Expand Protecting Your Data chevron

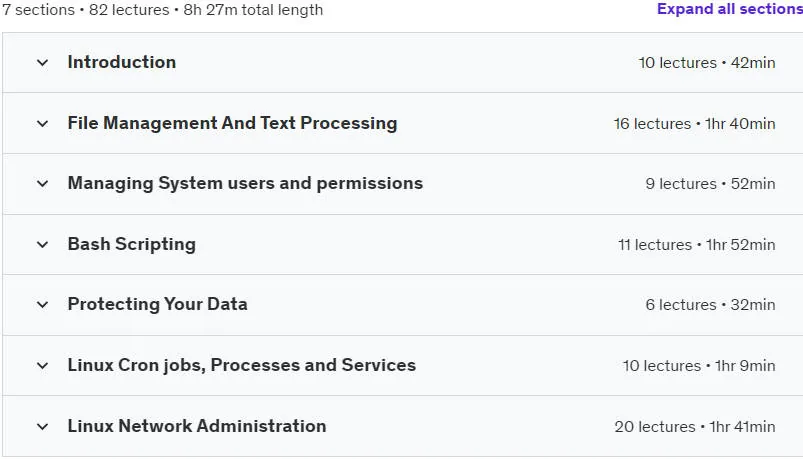tap(43, 305)
